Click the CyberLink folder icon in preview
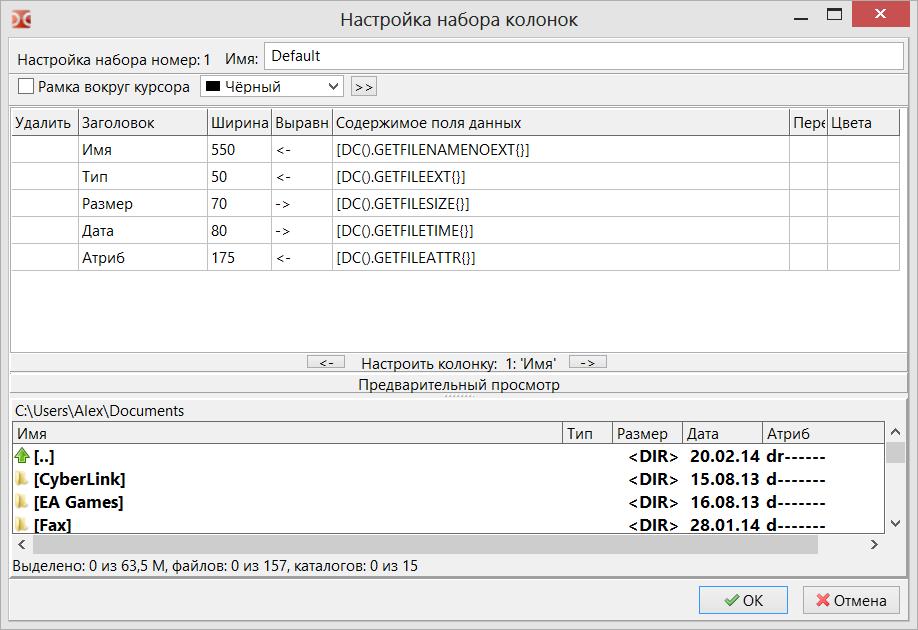Viewport: 918px width, 630px height. click(x=22, y=479)
